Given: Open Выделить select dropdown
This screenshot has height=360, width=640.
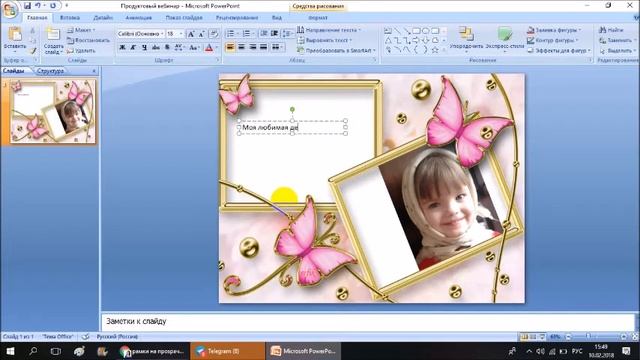Looking at the screenshot, I should 618,51.
